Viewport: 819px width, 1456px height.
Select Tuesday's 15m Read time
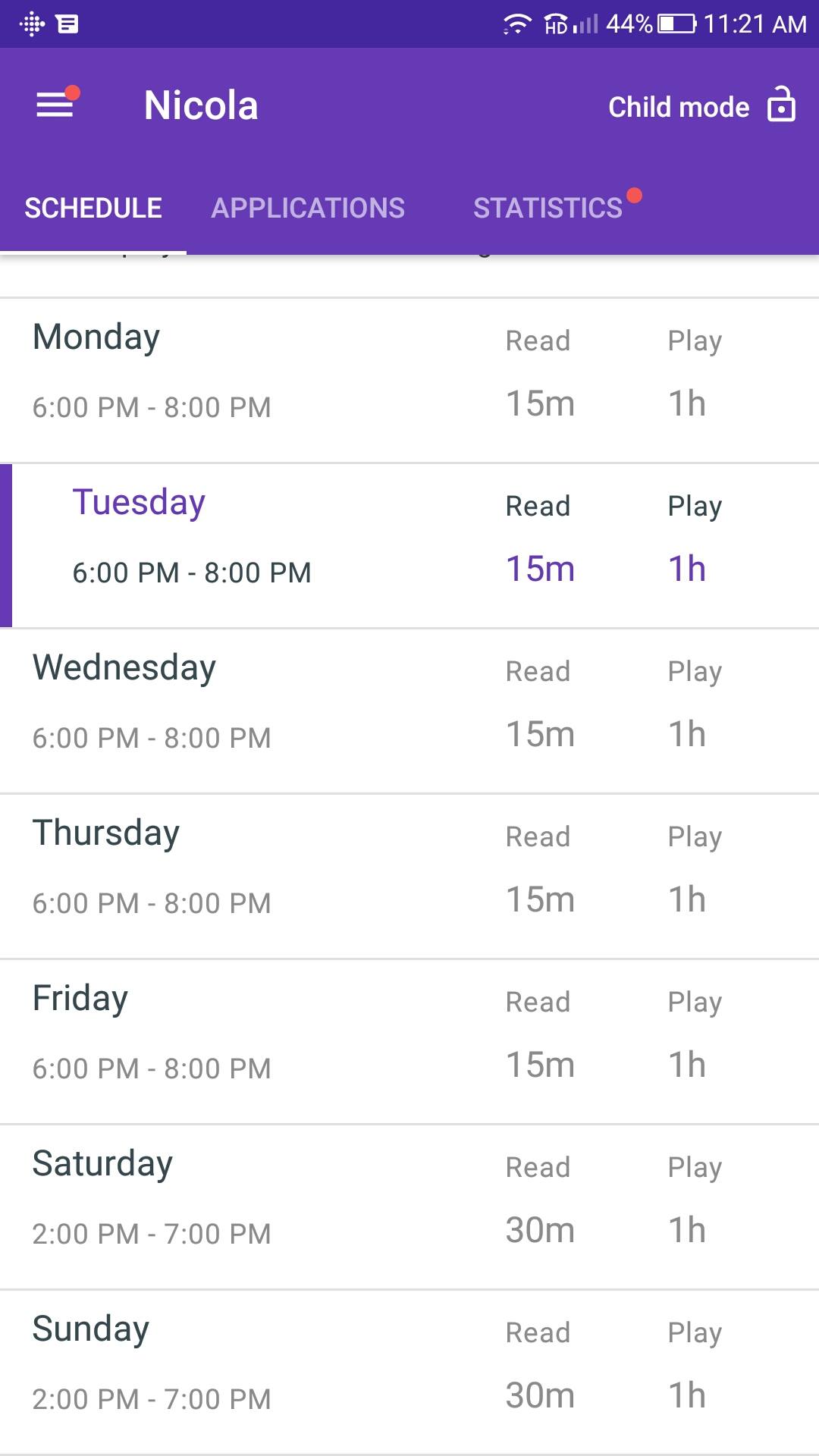(x=540, y=569)
